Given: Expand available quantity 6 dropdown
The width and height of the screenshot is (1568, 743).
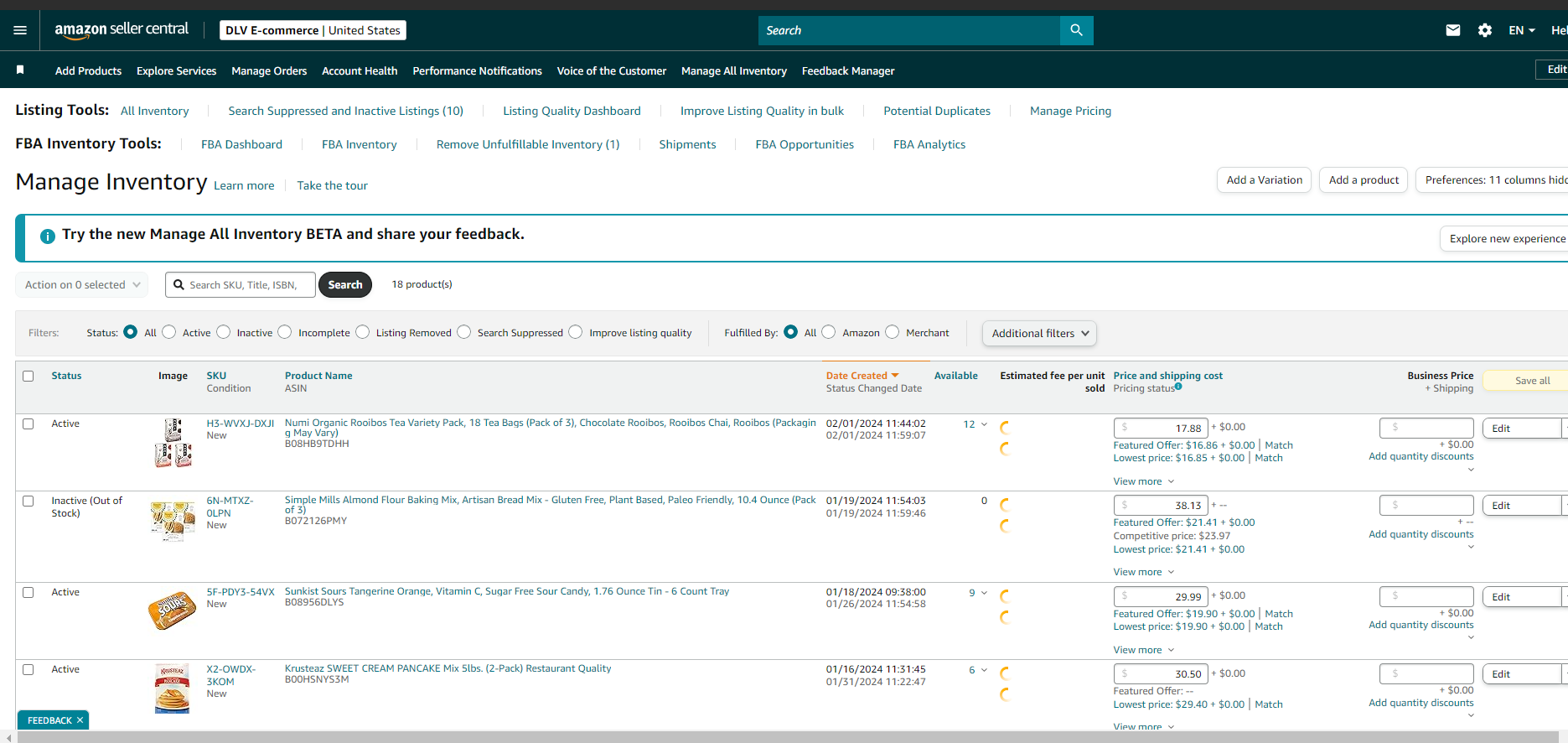Looking at the screenshot, I should [x=985, y=670].
